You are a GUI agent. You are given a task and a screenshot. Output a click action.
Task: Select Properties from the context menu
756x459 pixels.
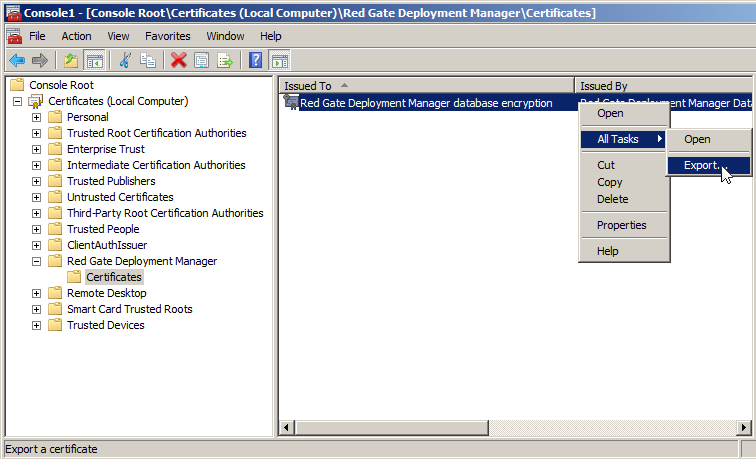point(621,225)
